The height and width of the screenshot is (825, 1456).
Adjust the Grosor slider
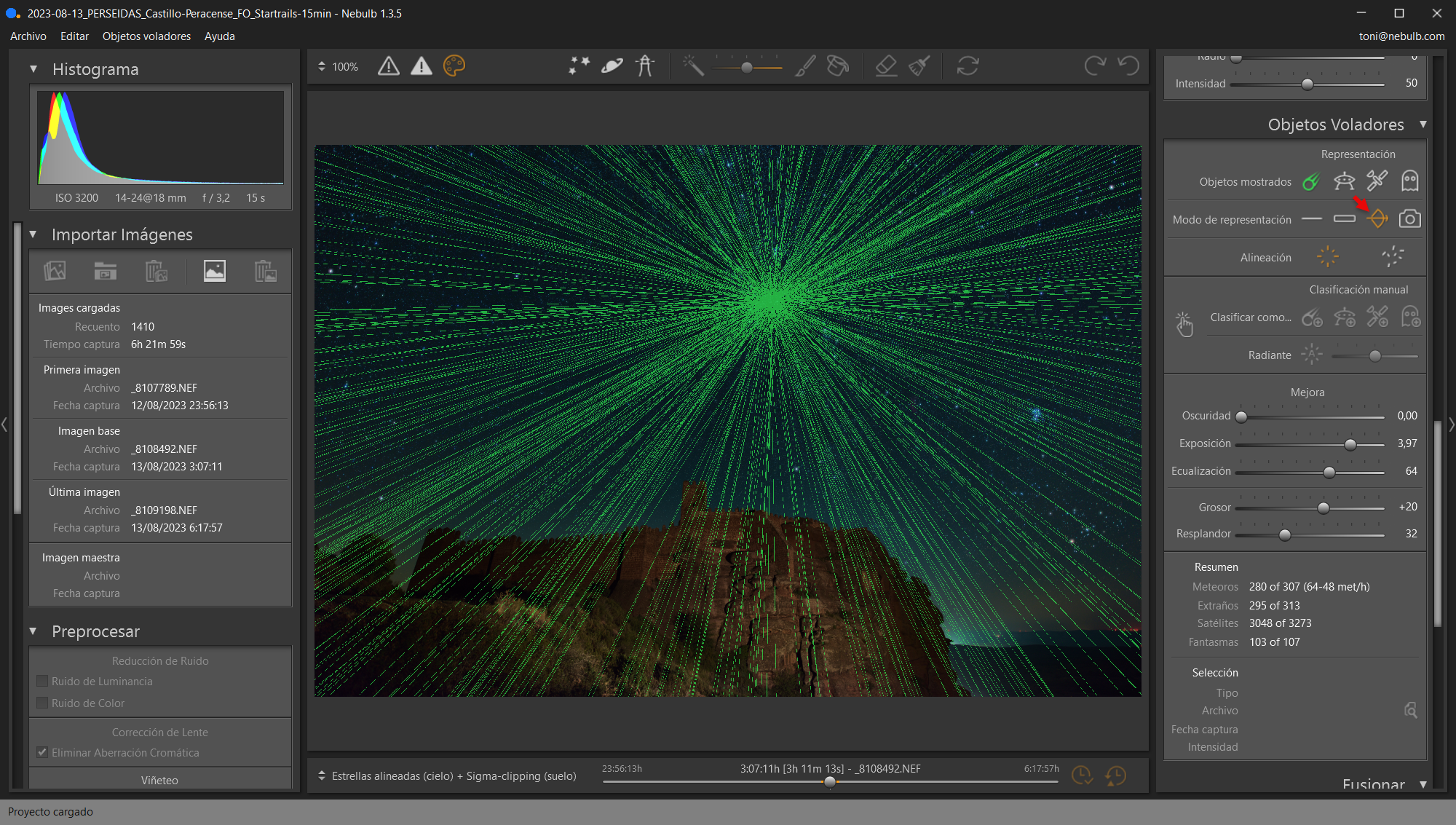click(x=1324, y=508)
